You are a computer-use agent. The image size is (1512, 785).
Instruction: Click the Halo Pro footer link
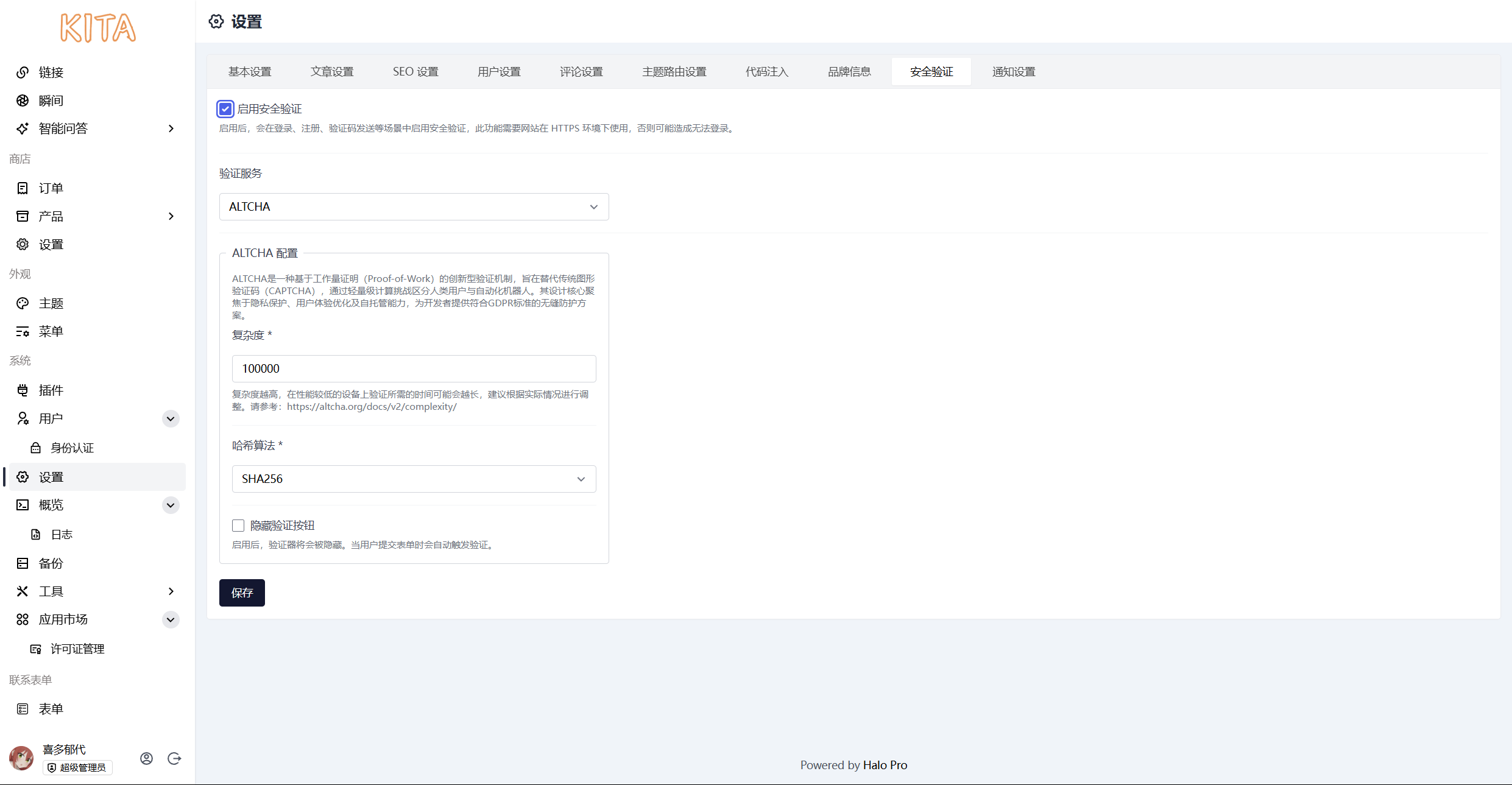[885, 765]
